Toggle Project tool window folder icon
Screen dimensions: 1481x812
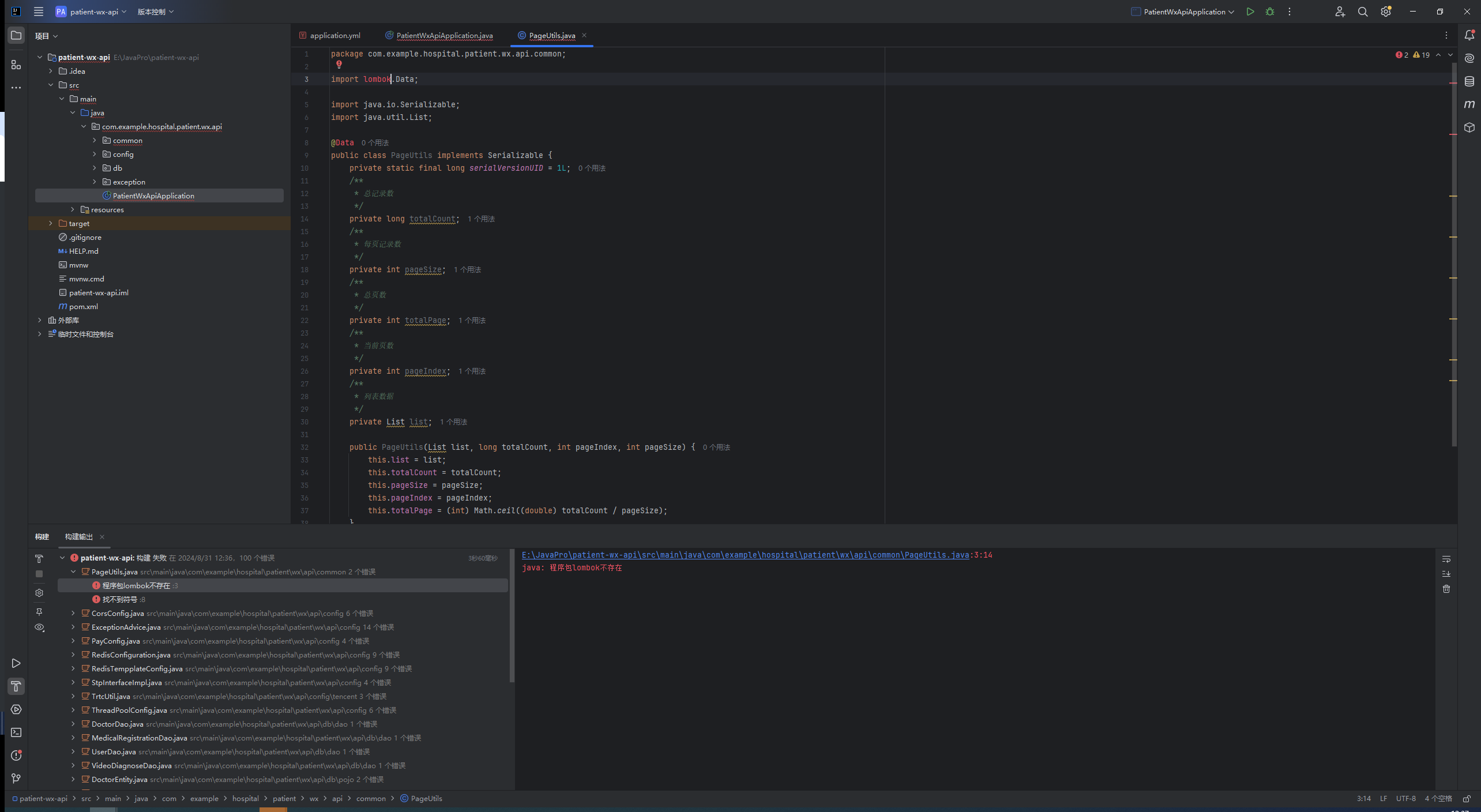coord(16,36)
